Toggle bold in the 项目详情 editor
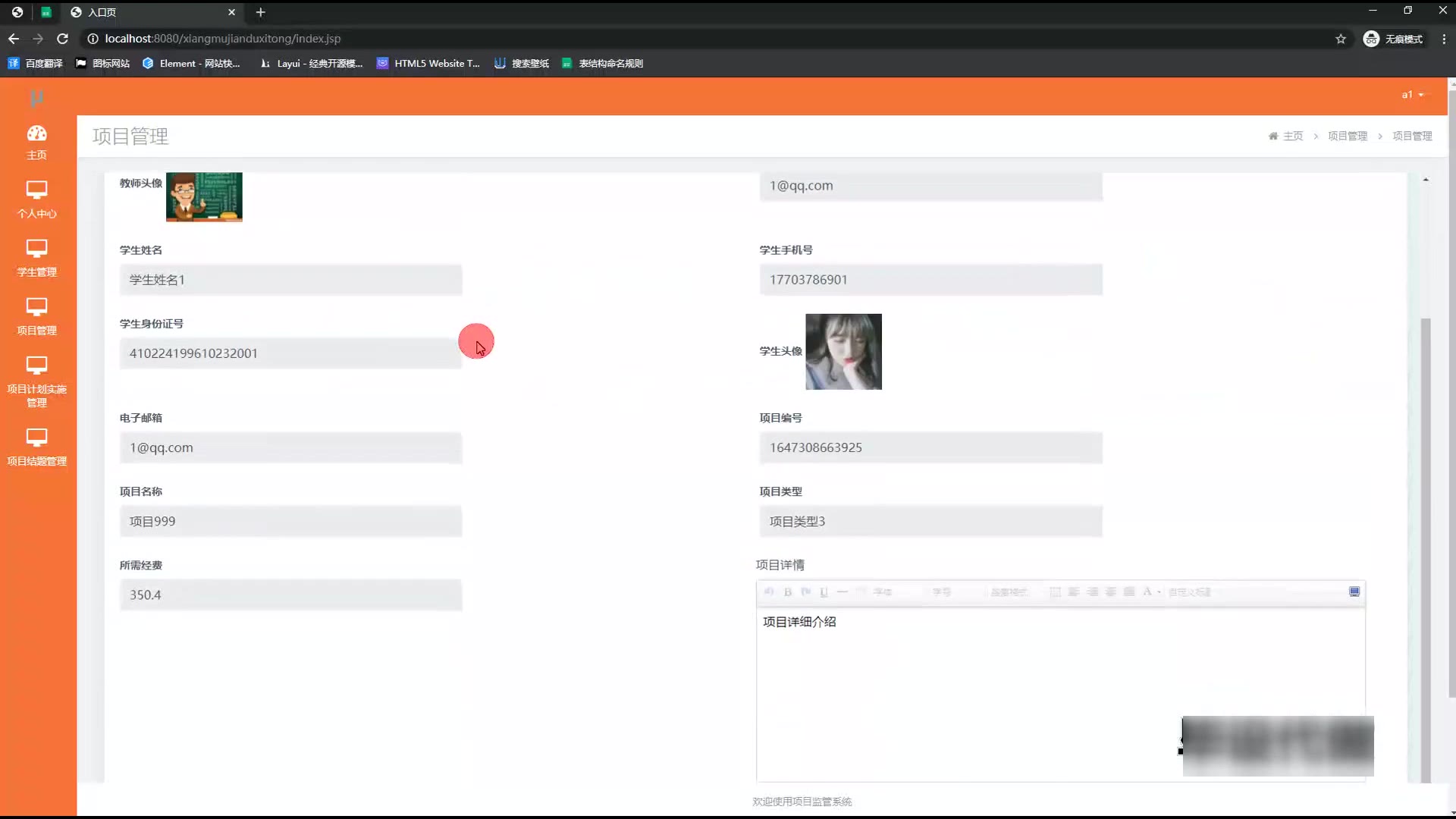The height and width of the screenshot is (819, 1456). [x=788, y=592]
